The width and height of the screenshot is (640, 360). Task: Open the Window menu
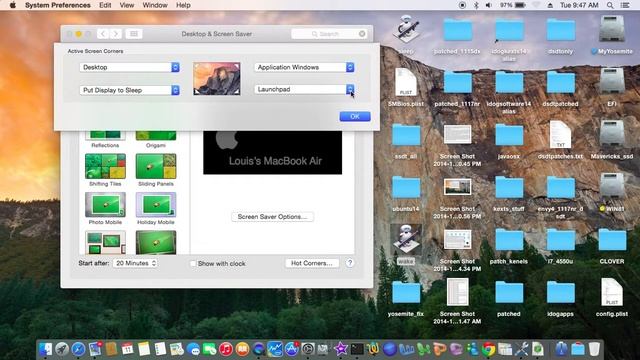[155, 5]
